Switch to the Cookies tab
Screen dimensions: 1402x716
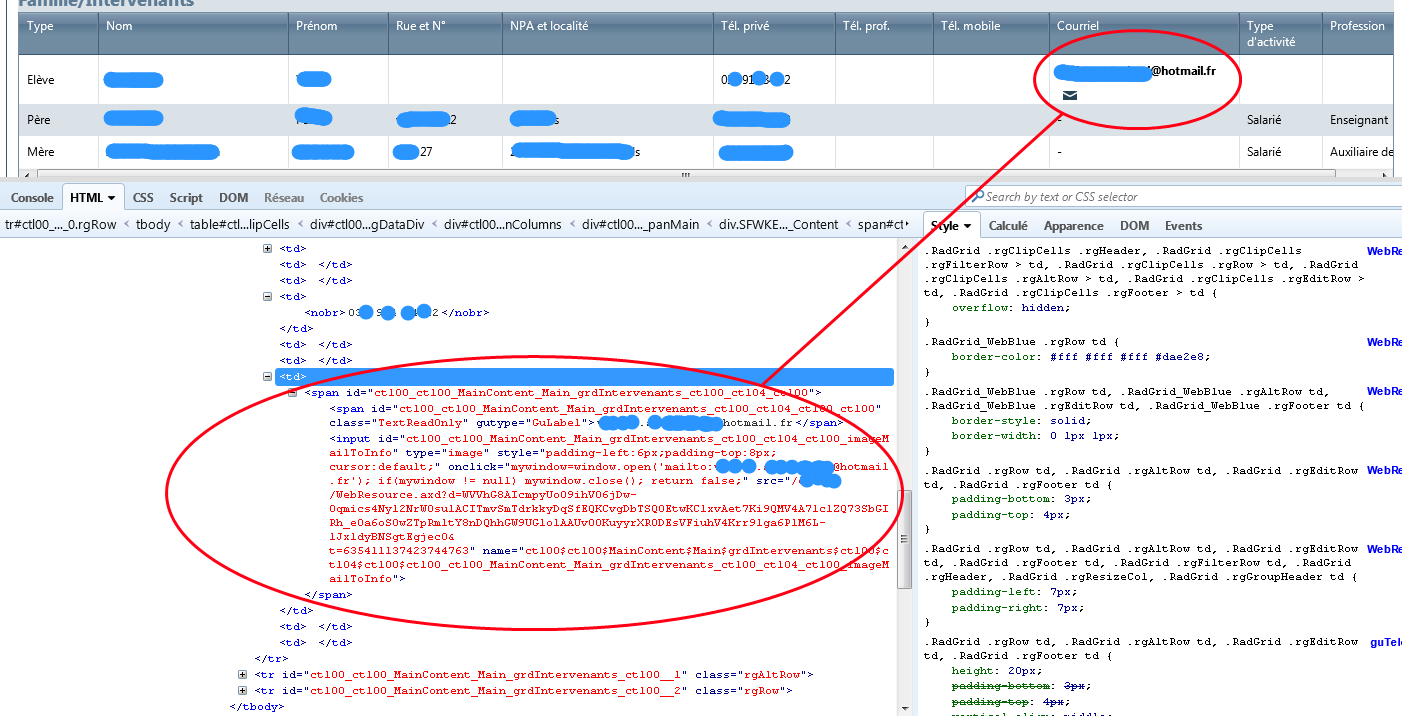[x=341, y=198]
